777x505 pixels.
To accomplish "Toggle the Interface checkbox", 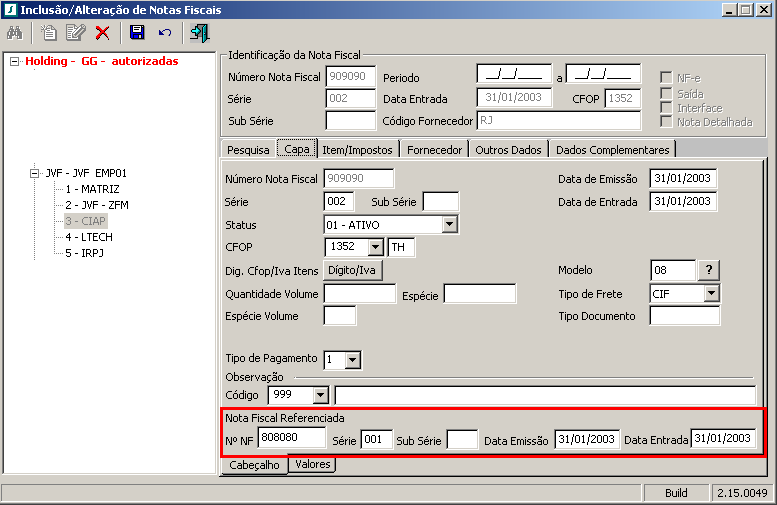I will pos(666,107).
